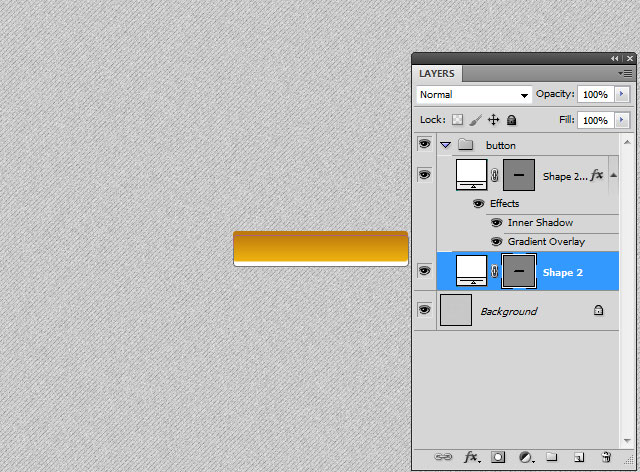
Task: Select the Shape 2 copy layer name
Action: (565, 176)
